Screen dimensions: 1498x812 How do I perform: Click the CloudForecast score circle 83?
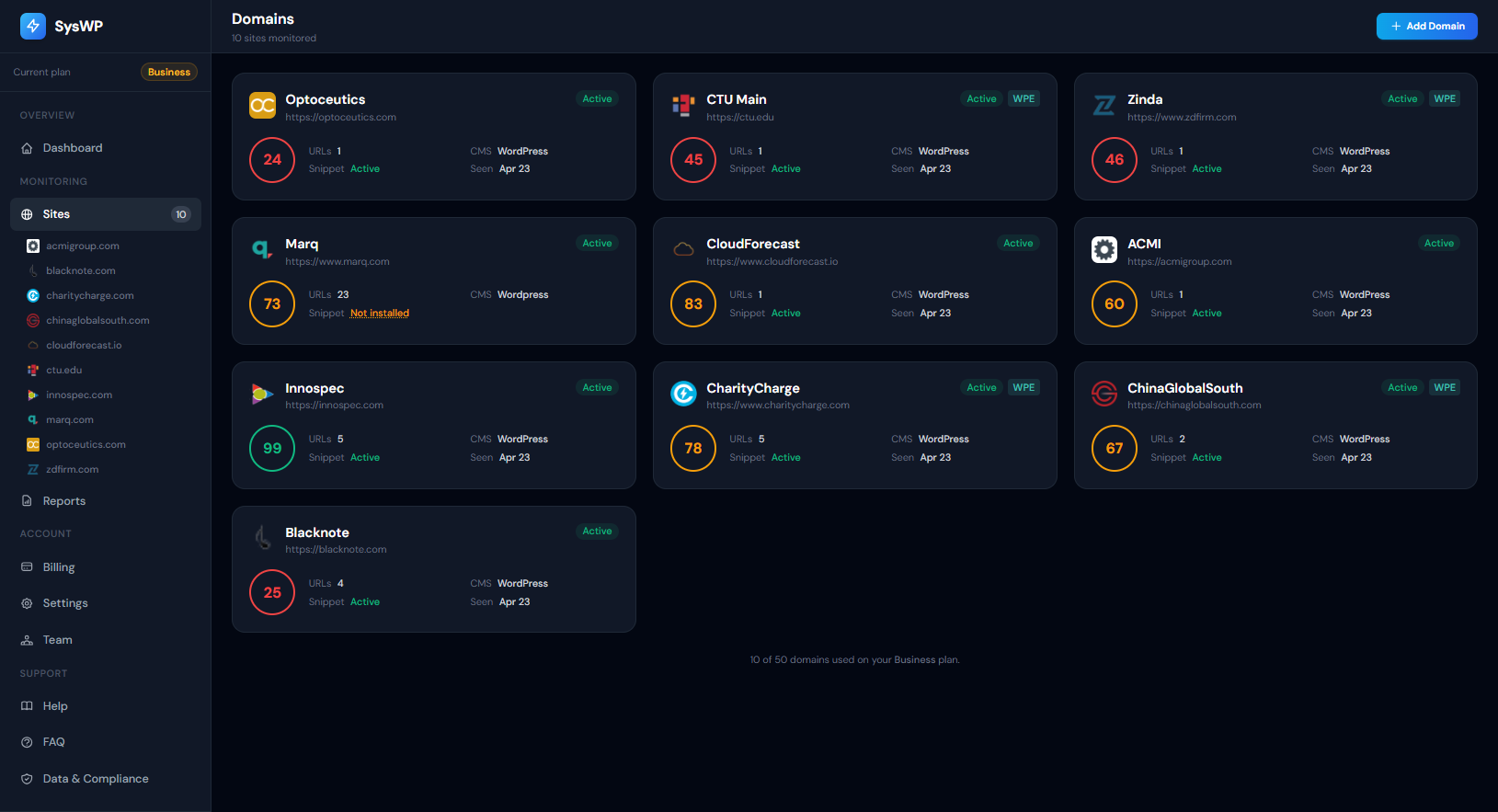click(x=693, y=304)
